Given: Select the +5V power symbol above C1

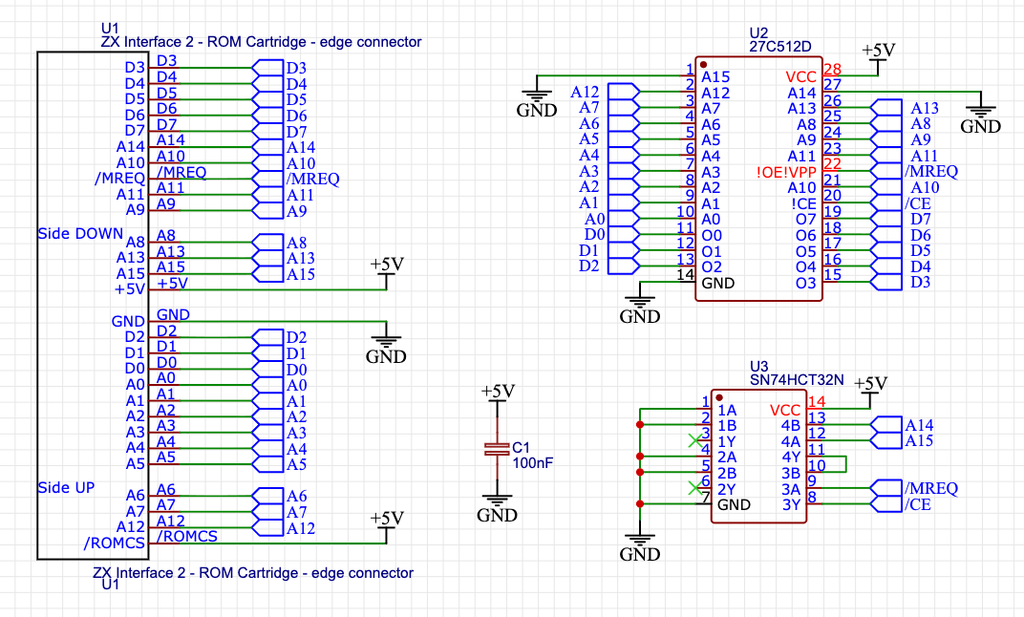Looking at the screenshot, I should coord(498,395).
